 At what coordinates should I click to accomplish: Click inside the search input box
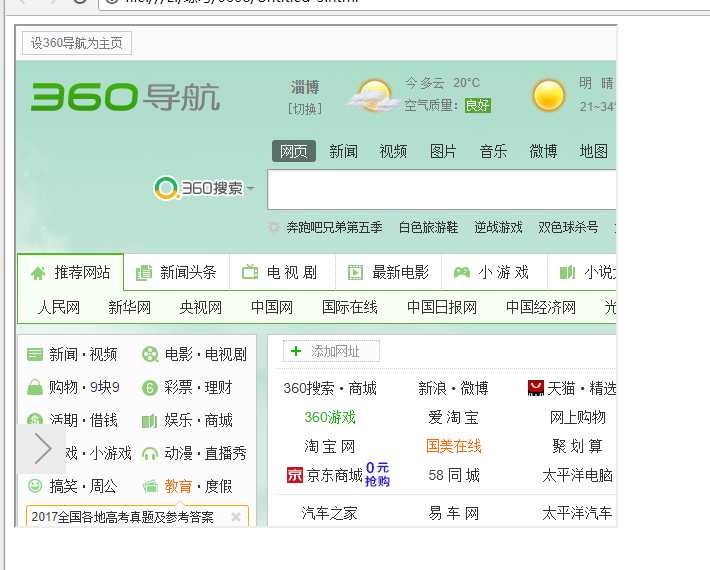441,190
